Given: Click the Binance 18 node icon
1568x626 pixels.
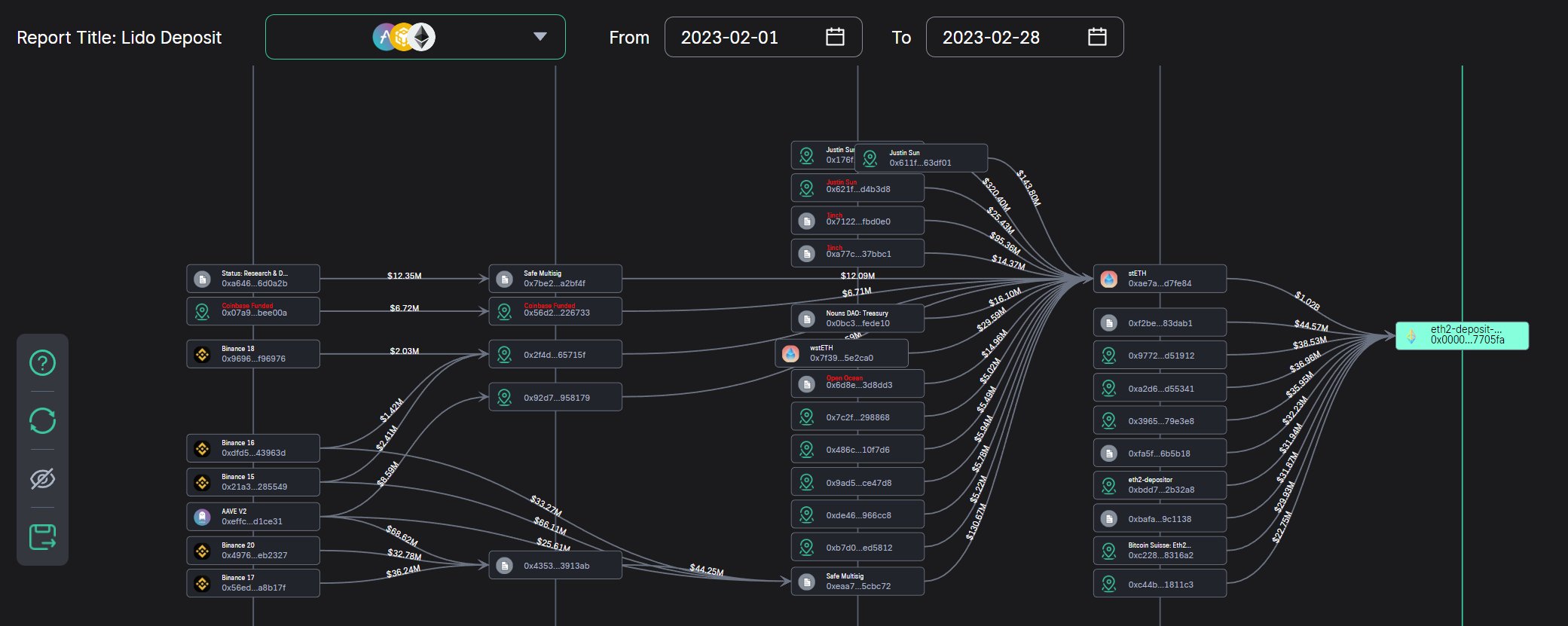Looking at the screenshot, I should coord(202,354).
